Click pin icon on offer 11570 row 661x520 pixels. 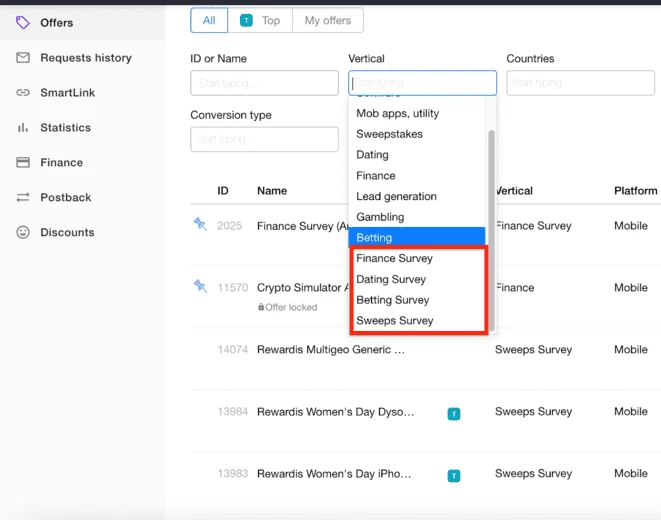[200, 286]
